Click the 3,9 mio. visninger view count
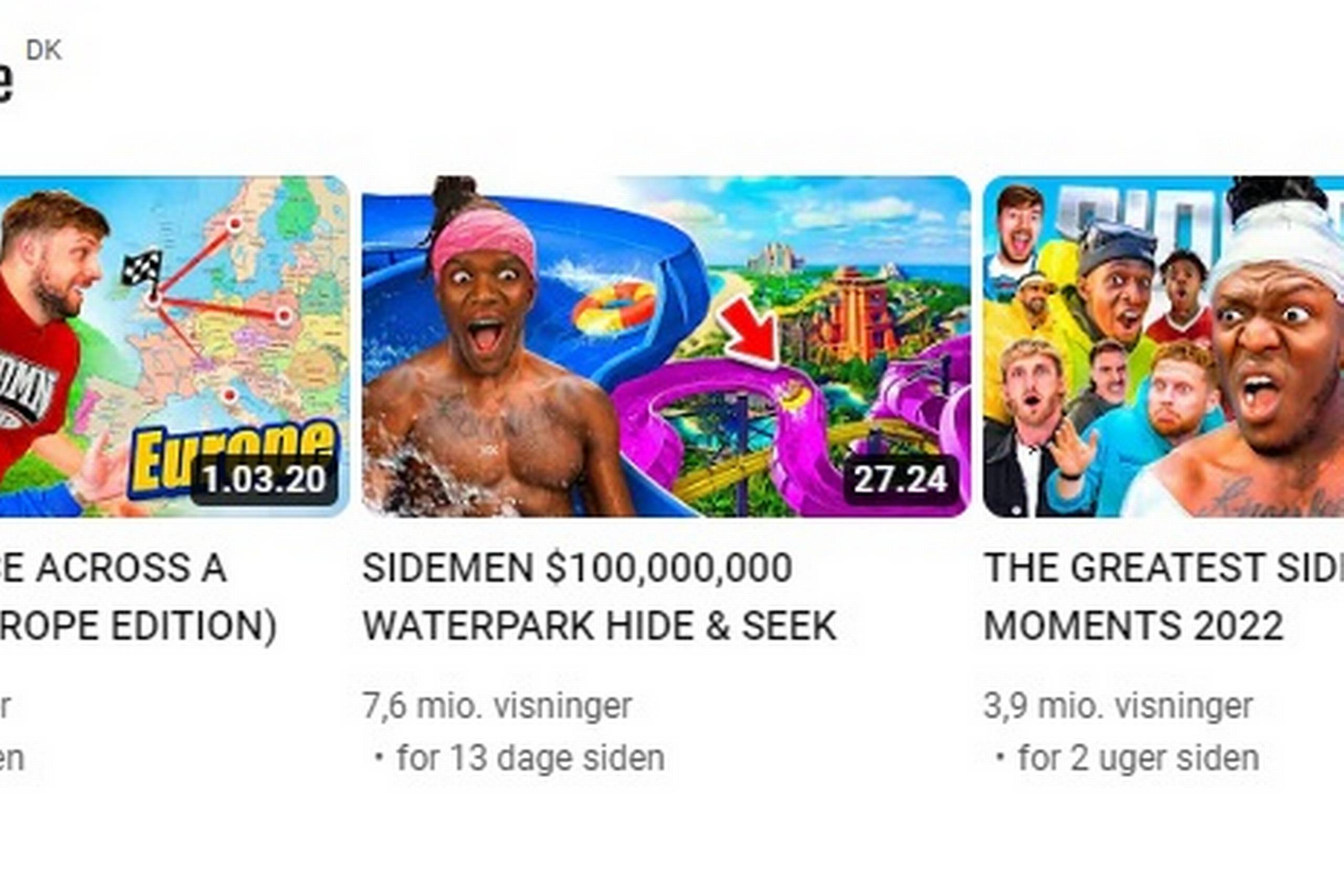 (1118, 707)
